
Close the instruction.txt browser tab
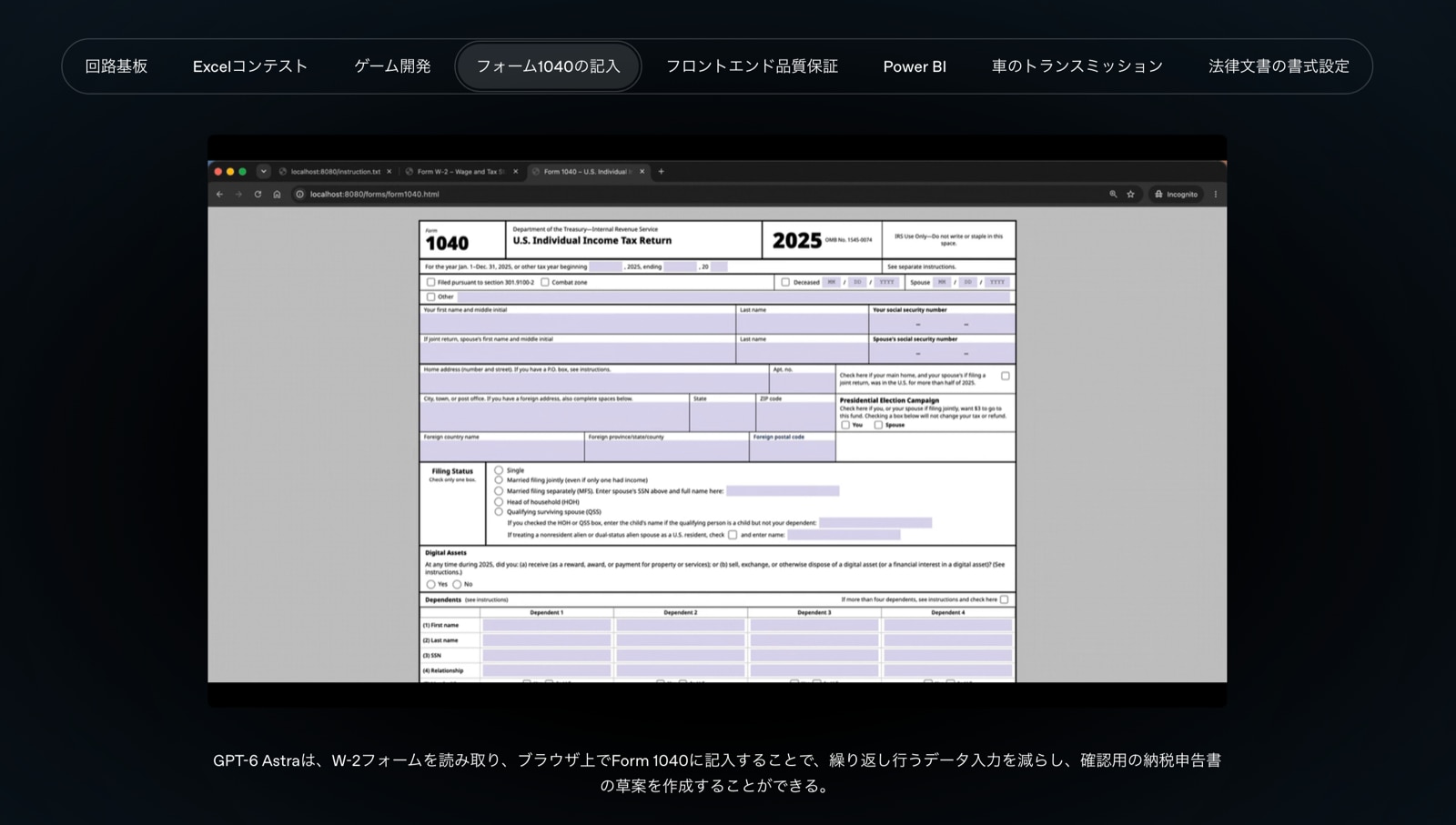tap(389, 171)
